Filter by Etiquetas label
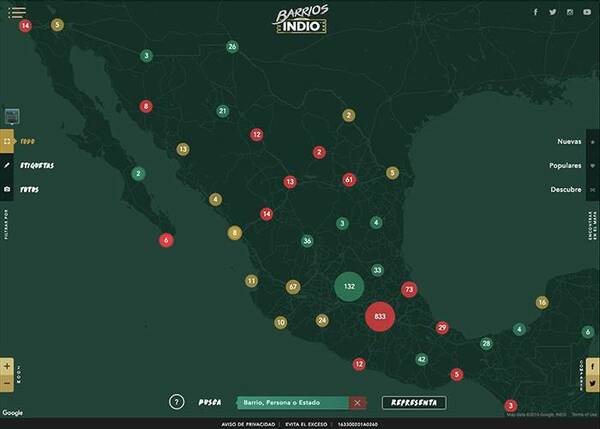Viewport: 600px width, 429px height. click(x=37, y=165)
